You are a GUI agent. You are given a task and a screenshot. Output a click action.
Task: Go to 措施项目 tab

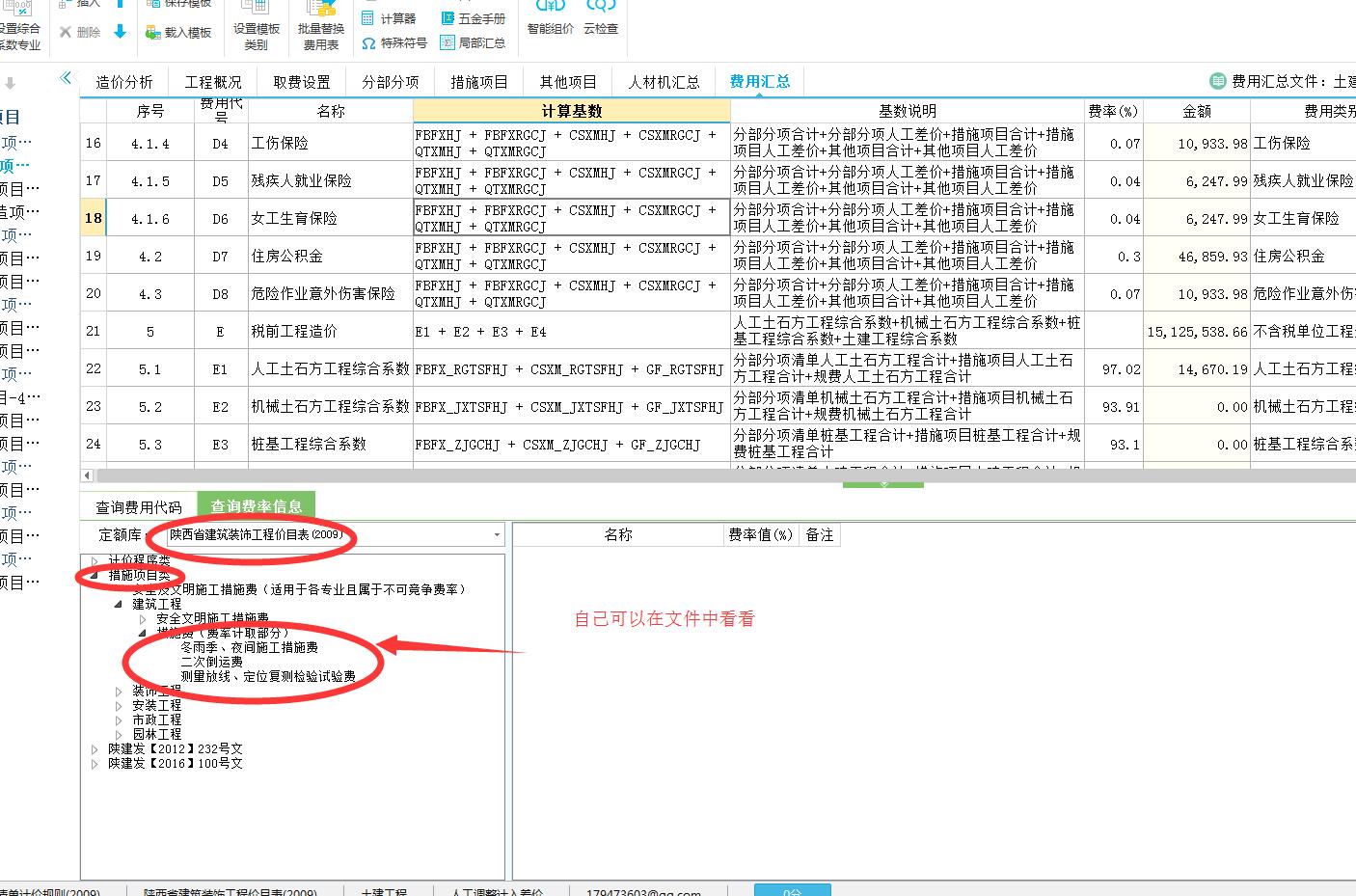click(x=479, y=82)
